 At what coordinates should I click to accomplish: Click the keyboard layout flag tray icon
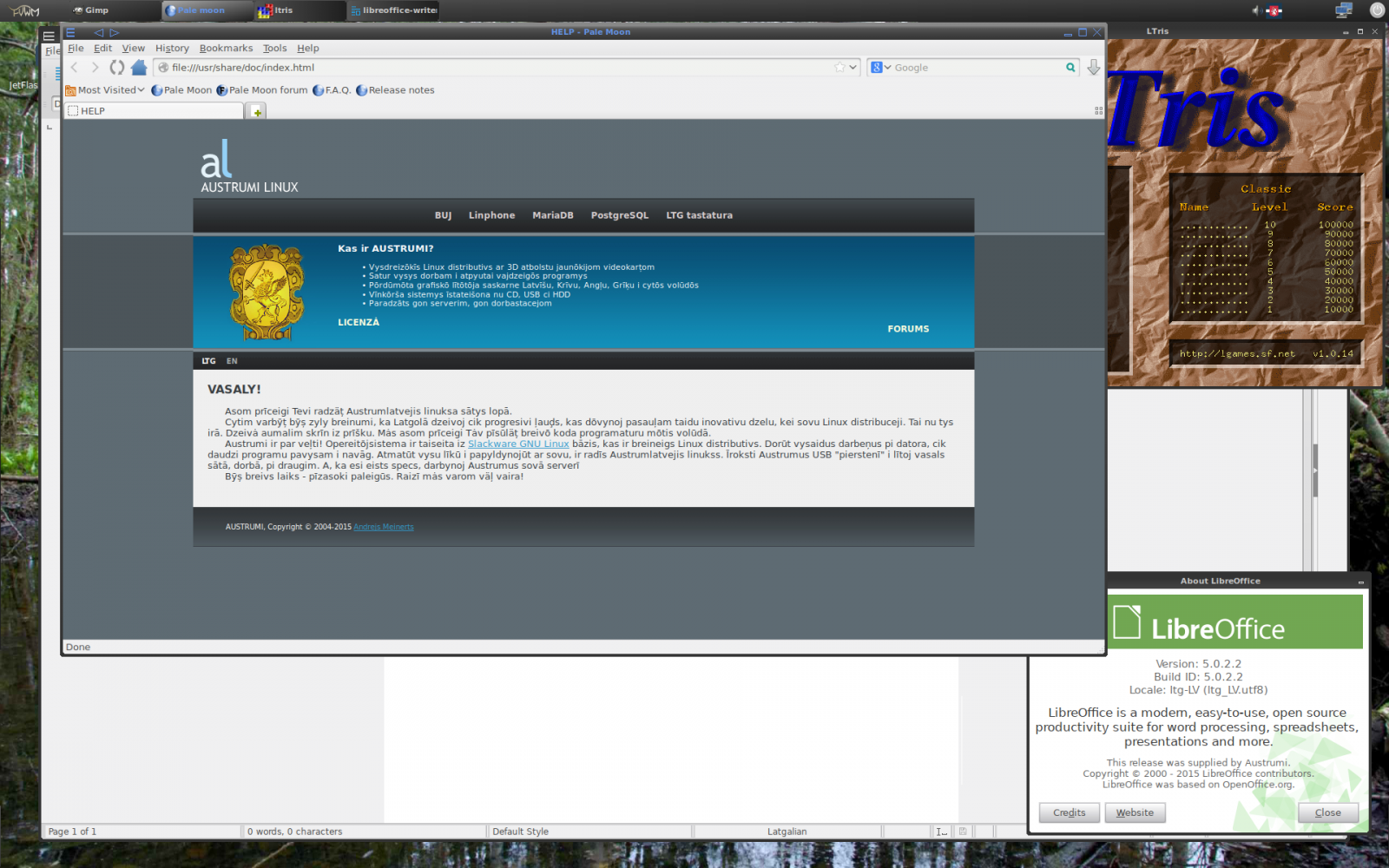tap(1274, 10)
